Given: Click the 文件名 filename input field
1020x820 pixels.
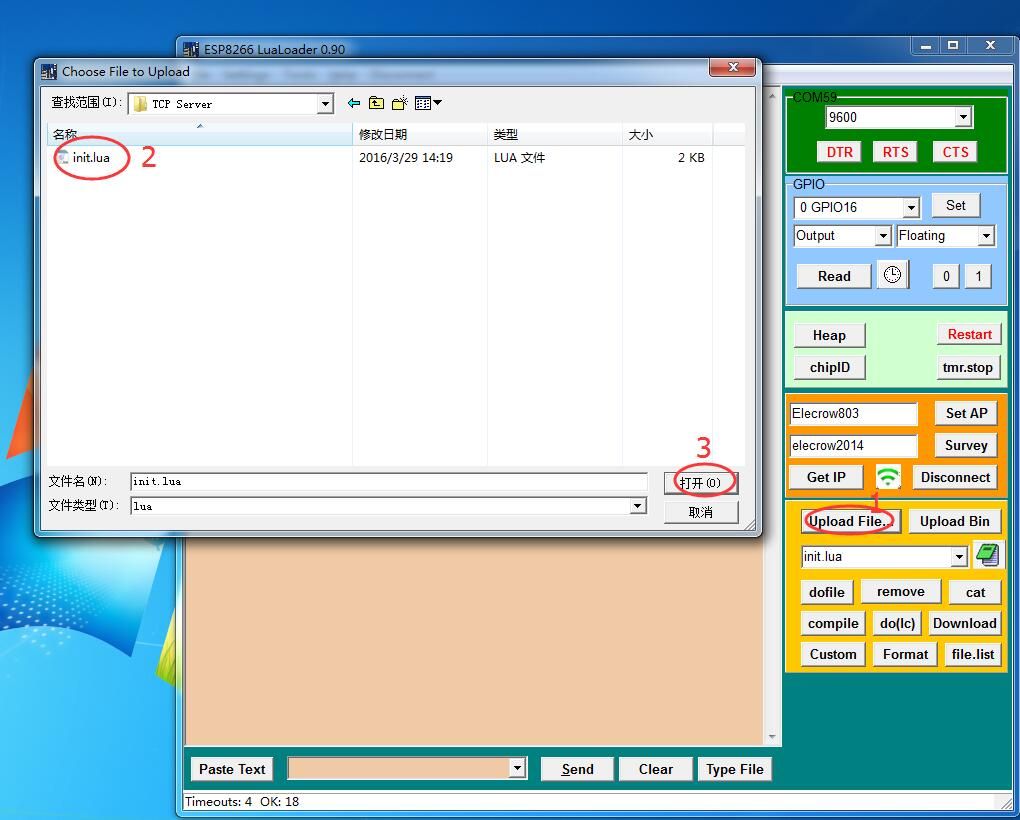Looking at the screenshot, I should (388, 481).
